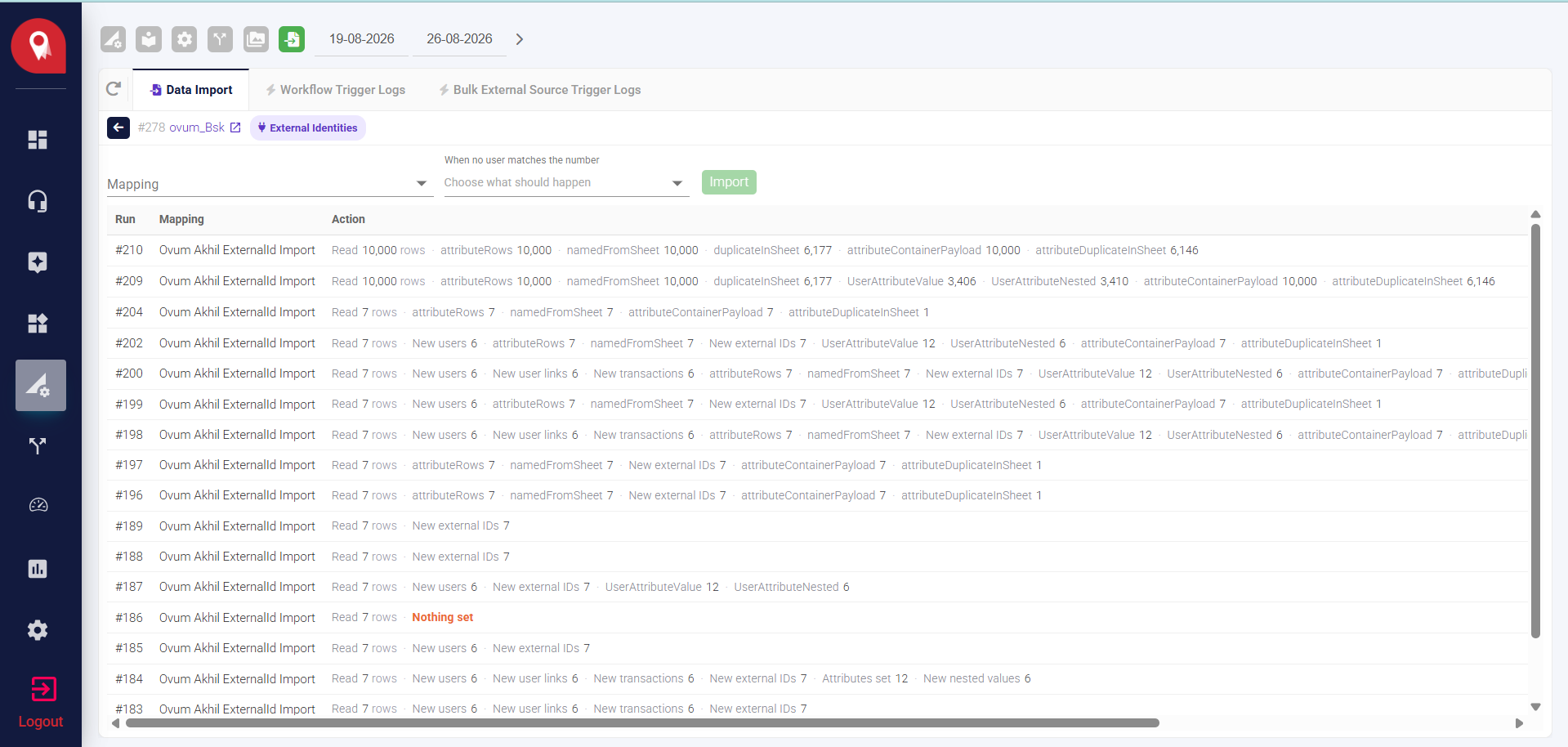1568x747 pixels.
Task: Select run #187 row
Action: click(x=817, y=587)
